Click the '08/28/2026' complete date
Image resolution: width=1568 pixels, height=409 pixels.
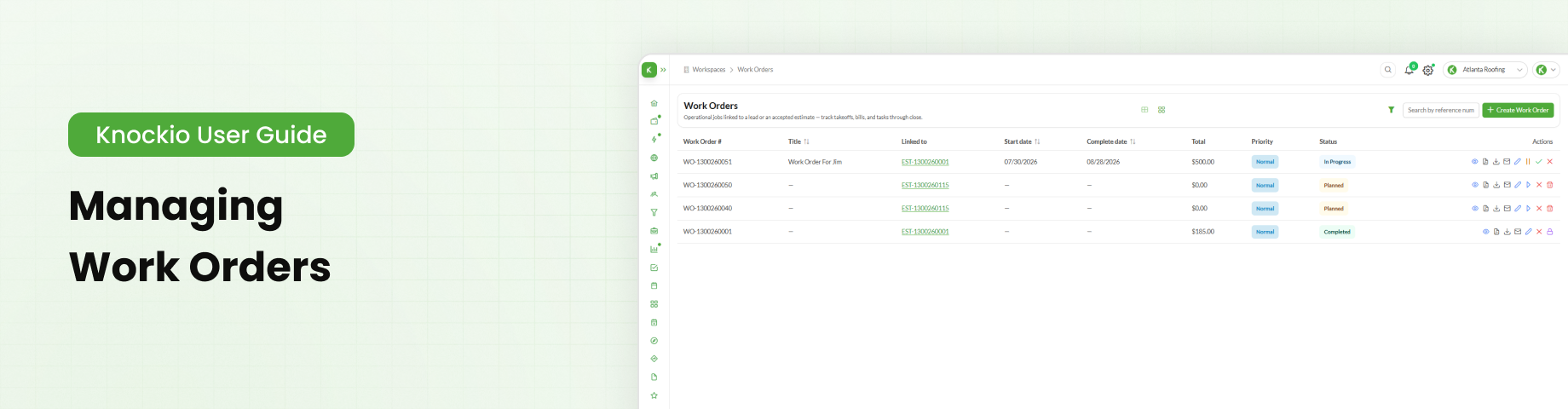pos(1103,162)
